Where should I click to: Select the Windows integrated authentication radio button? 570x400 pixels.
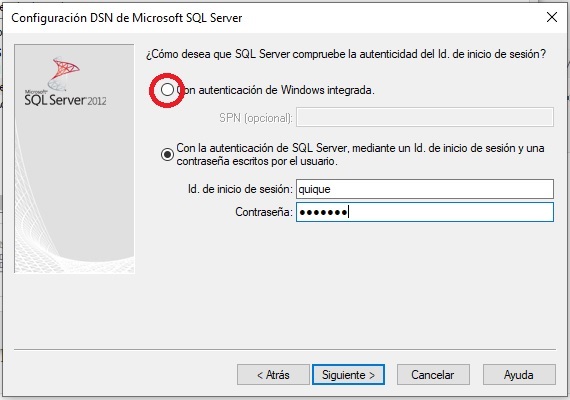coord(167,89)
